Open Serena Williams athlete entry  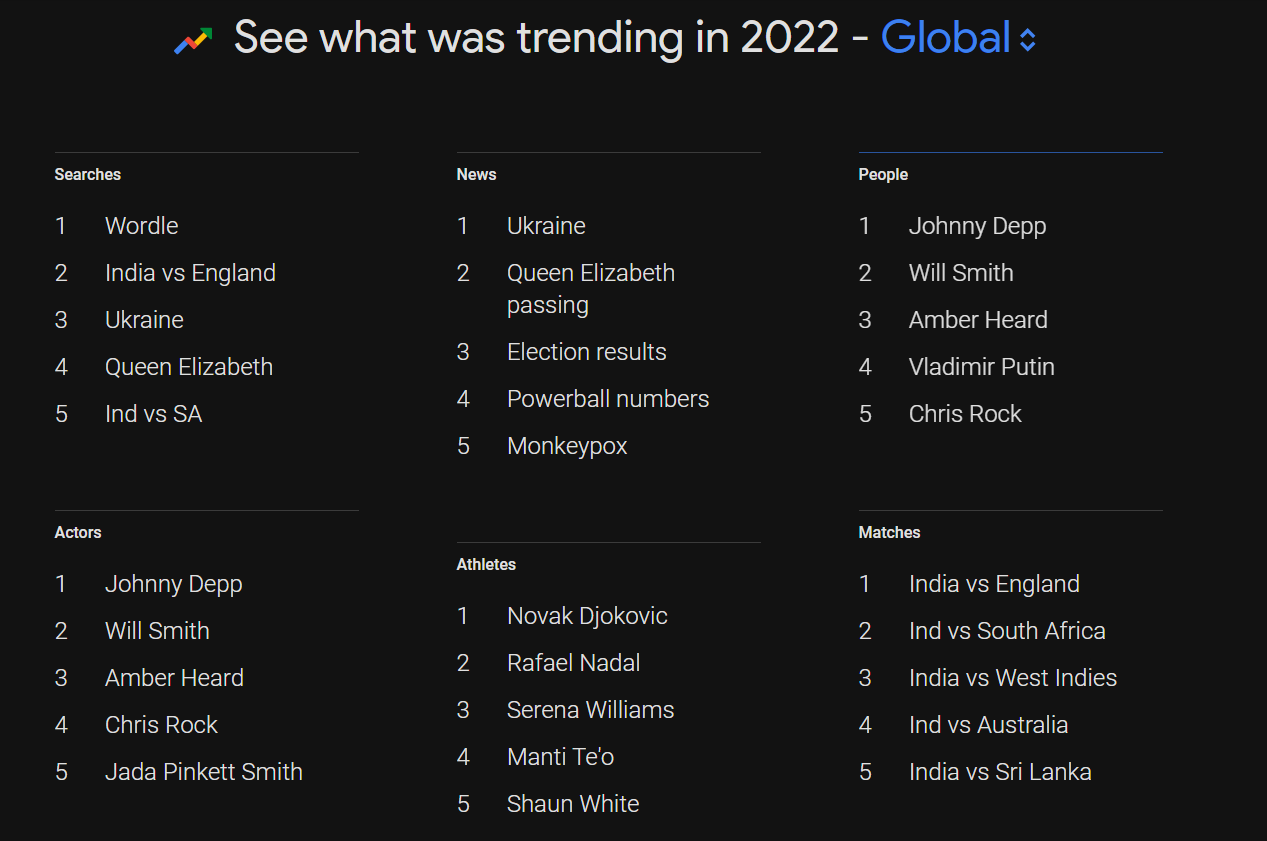click(590, 710)
